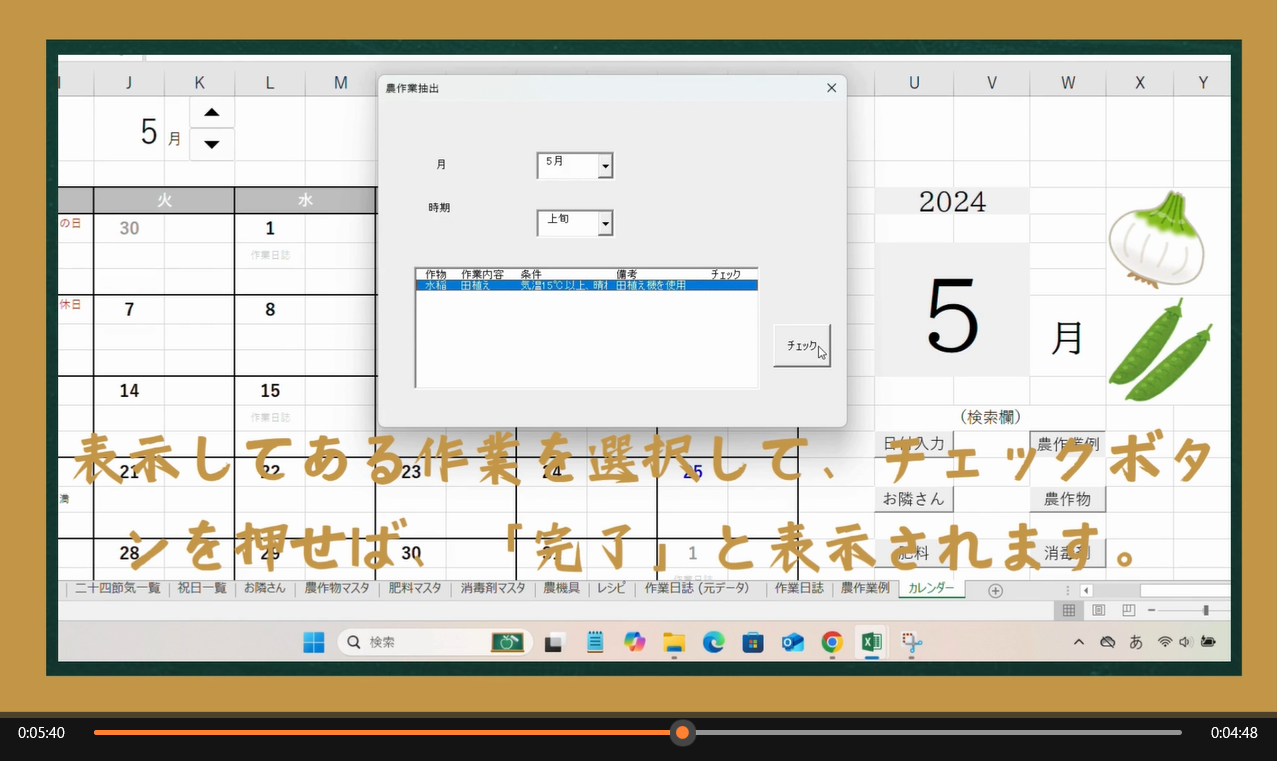Decrease month with the spinner down arrow

coord(211,144)
